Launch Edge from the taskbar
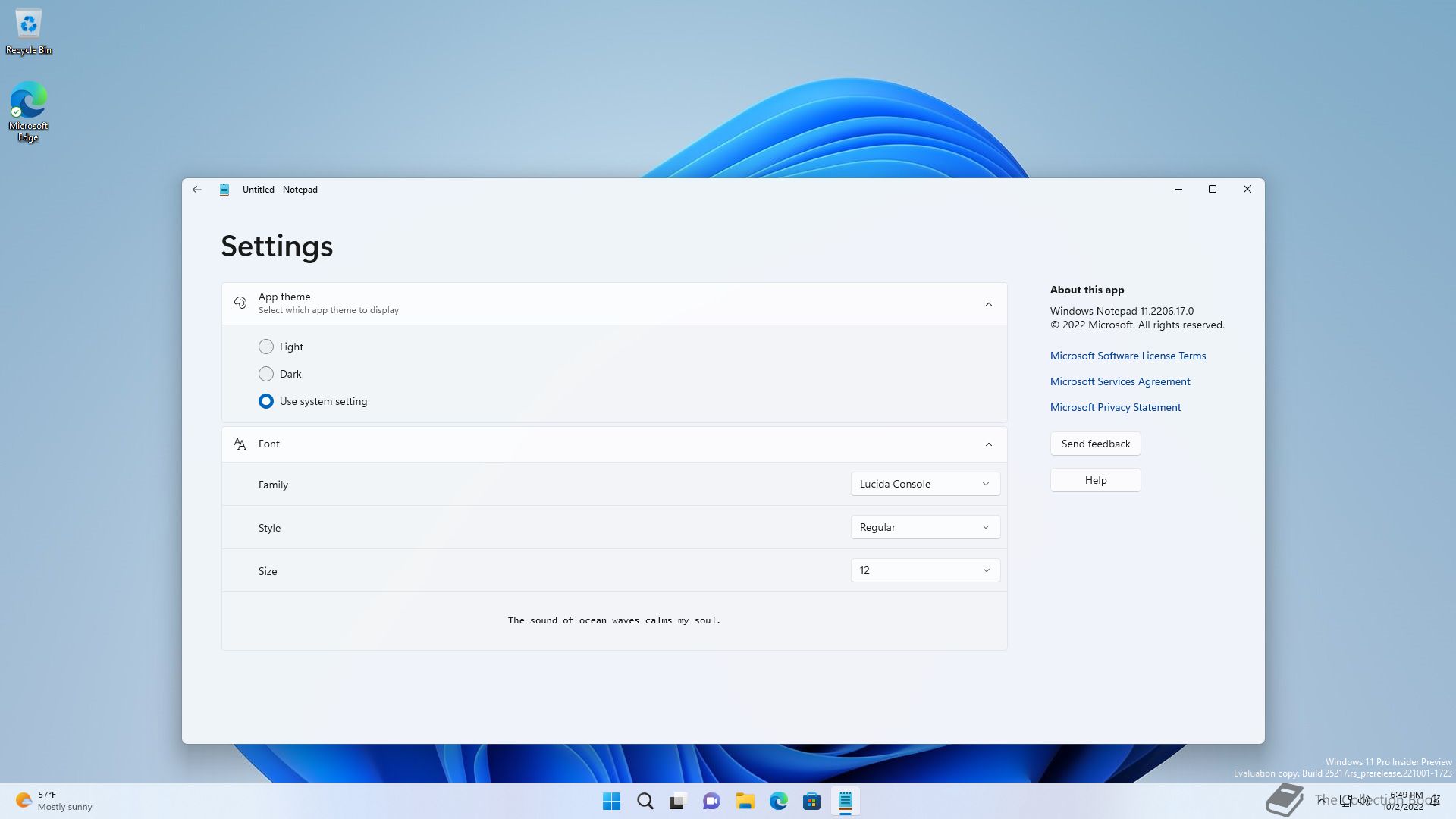Screen dimensions: 1456x819 [x=778, y=801]
